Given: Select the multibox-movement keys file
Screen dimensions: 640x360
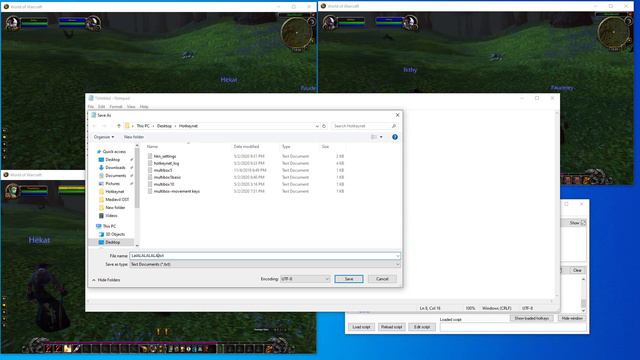Looking at the screenshot, I should [176, 191].
